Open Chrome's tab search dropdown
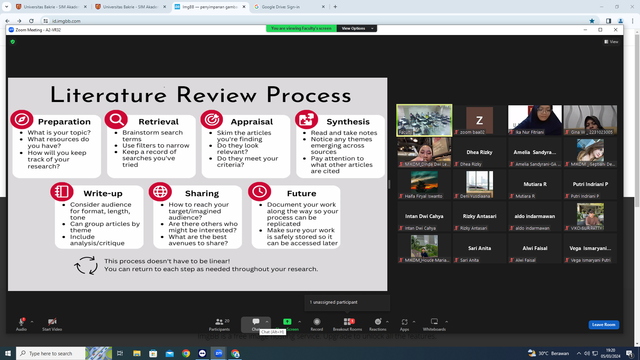Screen dimensions: 640x360 [x=7, y=7]
